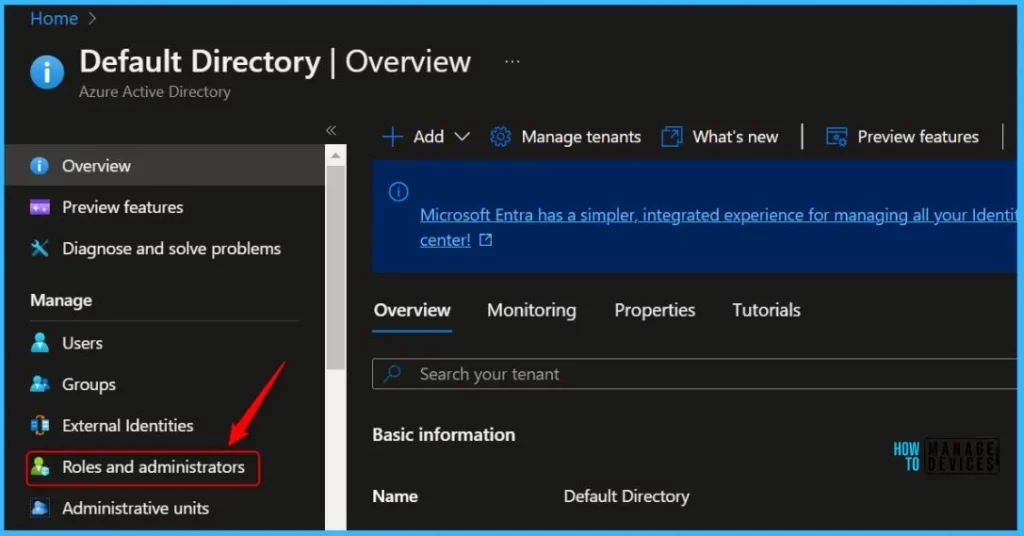Viewport: 1024px width, 536px height.
Task: Click the Basic information heading
Action: (x=443, y=435)
